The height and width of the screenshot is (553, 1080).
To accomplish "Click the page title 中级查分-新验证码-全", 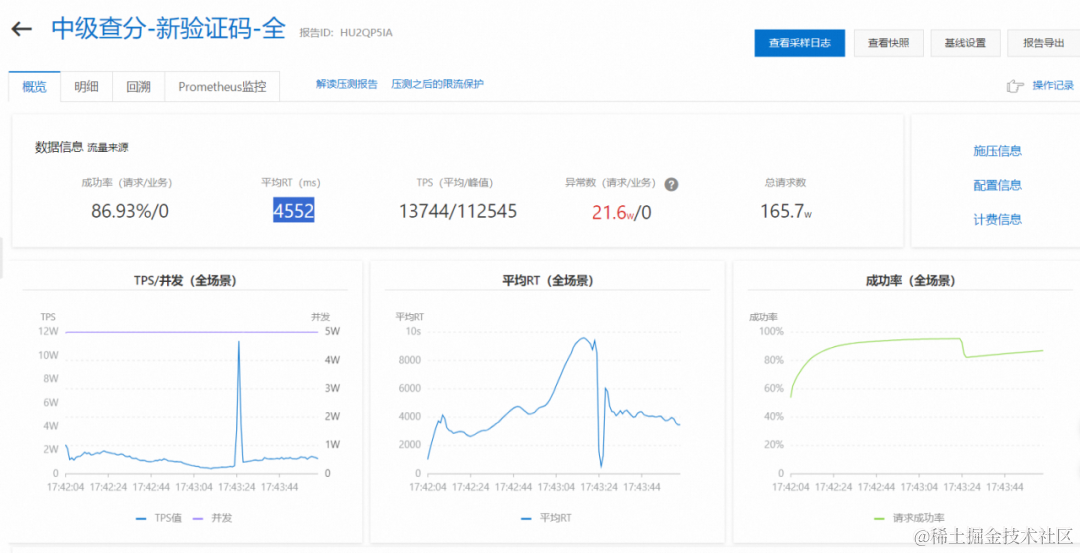I will click(168, 30).
